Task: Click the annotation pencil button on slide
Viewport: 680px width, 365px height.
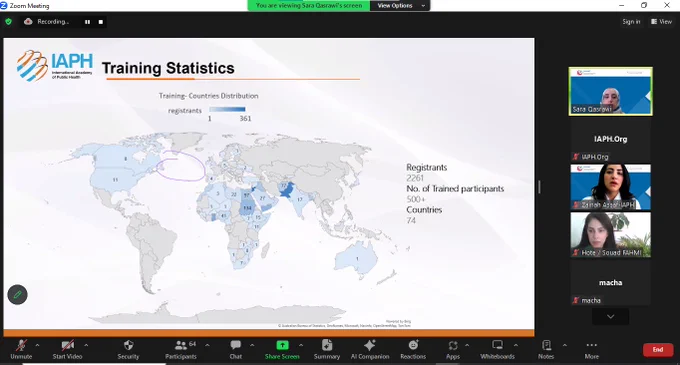Action: pos(17,295)
